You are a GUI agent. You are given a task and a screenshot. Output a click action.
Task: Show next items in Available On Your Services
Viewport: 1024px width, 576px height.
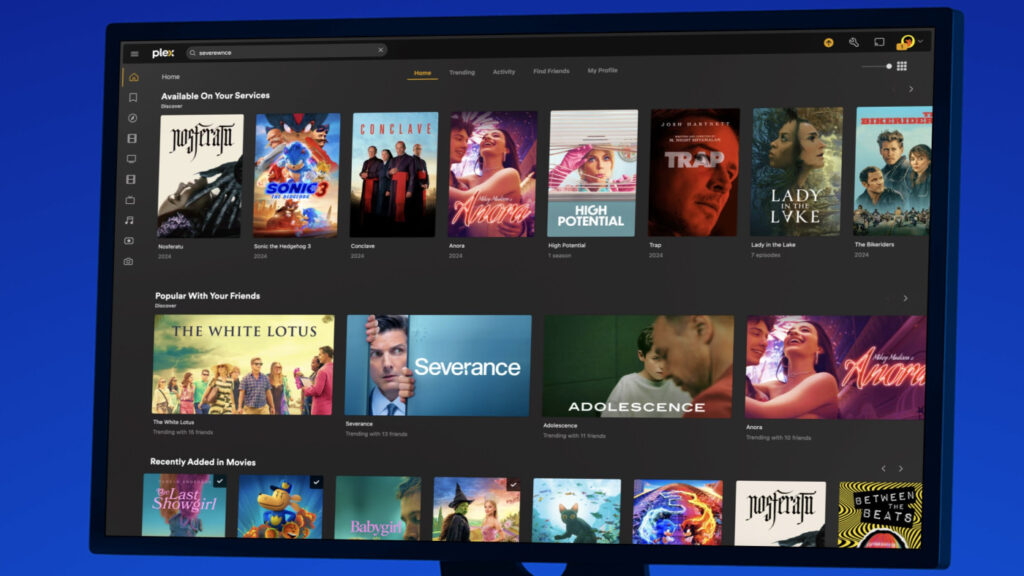click(x=911, y=89)
